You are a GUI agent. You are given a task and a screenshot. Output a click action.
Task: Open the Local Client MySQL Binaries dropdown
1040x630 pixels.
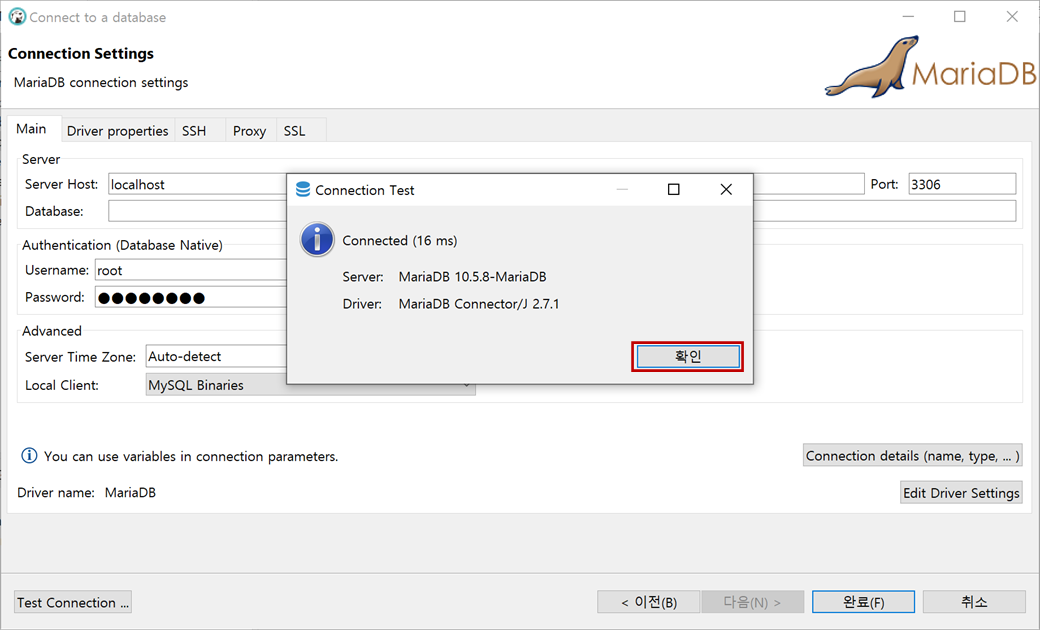tap(310, 385)
